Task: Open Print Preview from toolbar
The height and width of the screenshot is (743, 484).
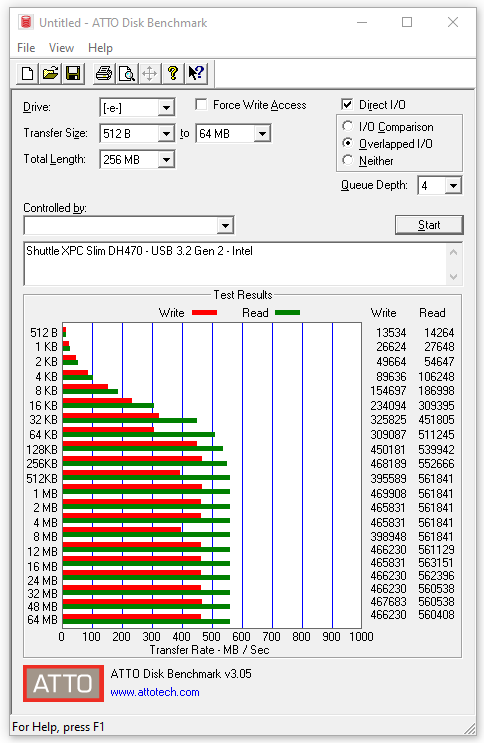Action: point(127,73)
